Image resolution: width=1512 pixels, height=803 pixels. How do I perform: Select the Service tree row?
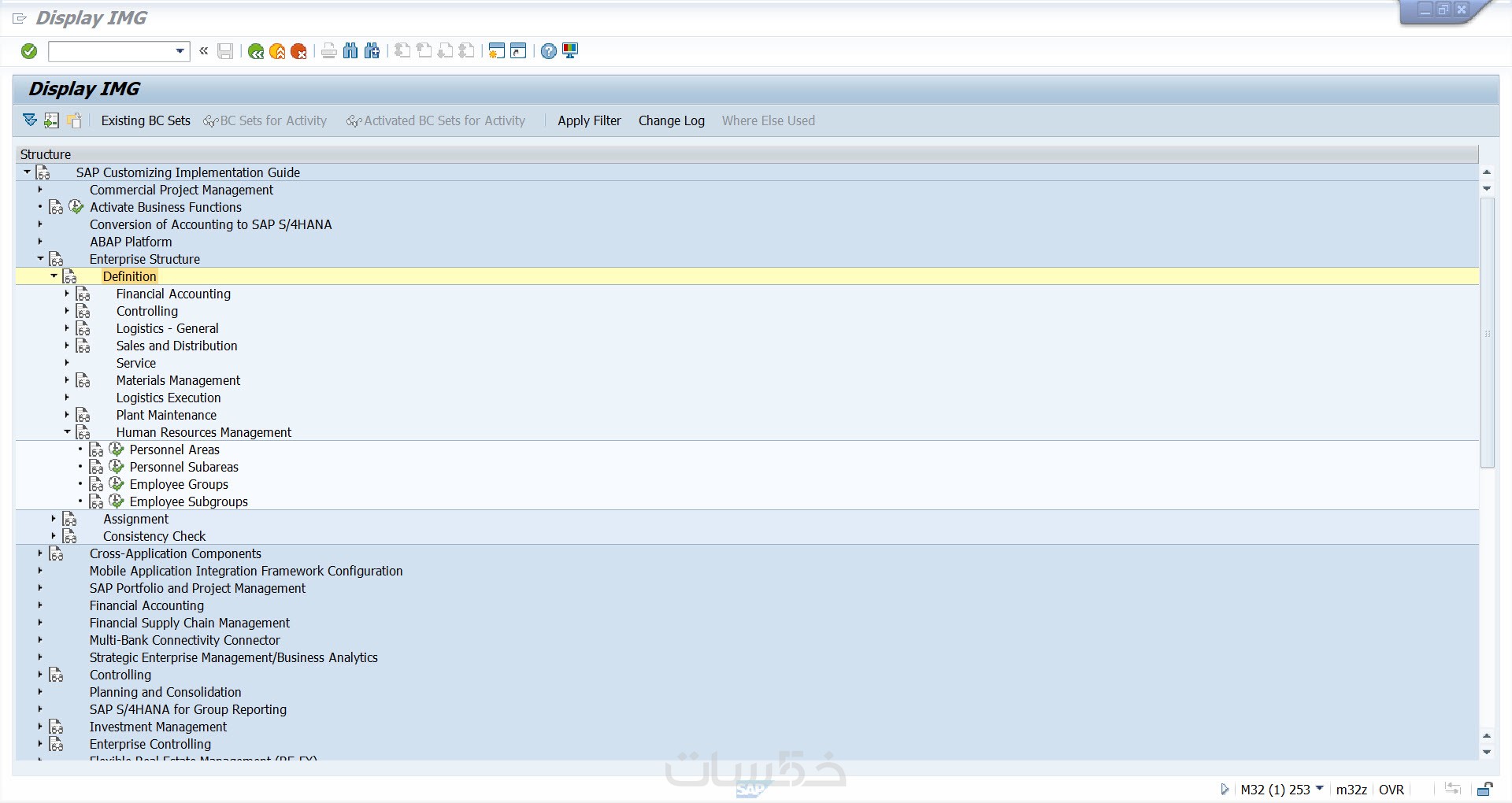[136, 363]
